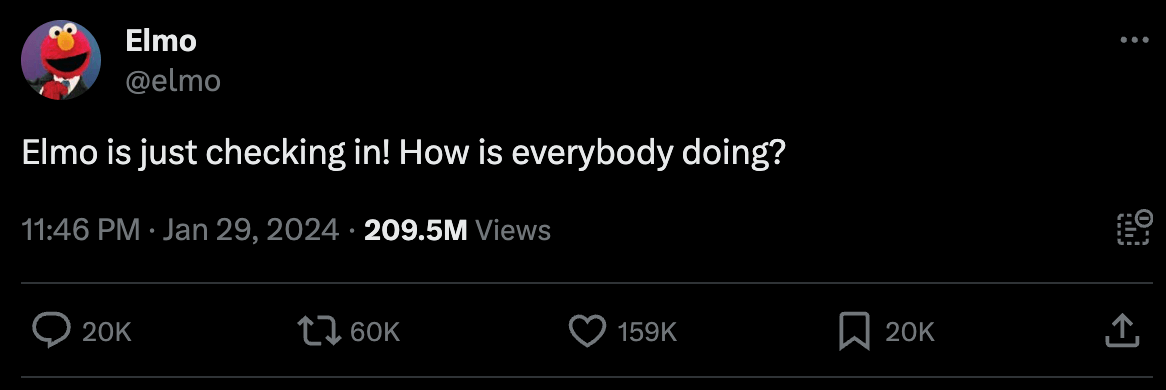Select the repost arrows icon

[x=319, y=331]
